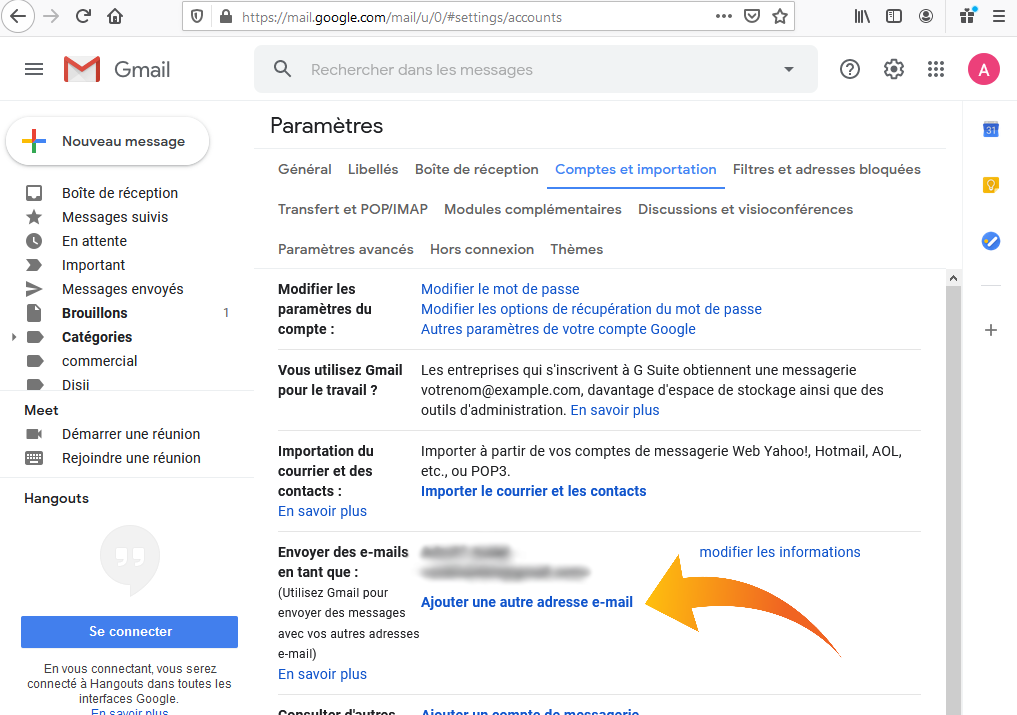The width and height of the screenshot is (1017, 715).
Task: Open the commercial label
Action: point(99,361)
